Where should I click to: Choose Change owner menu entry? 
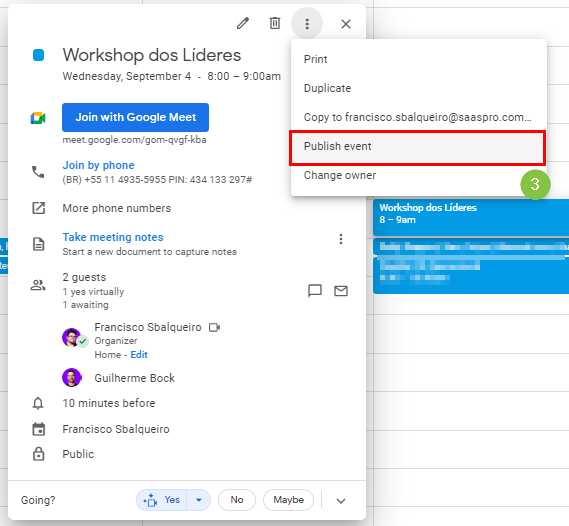coord(418,175)
